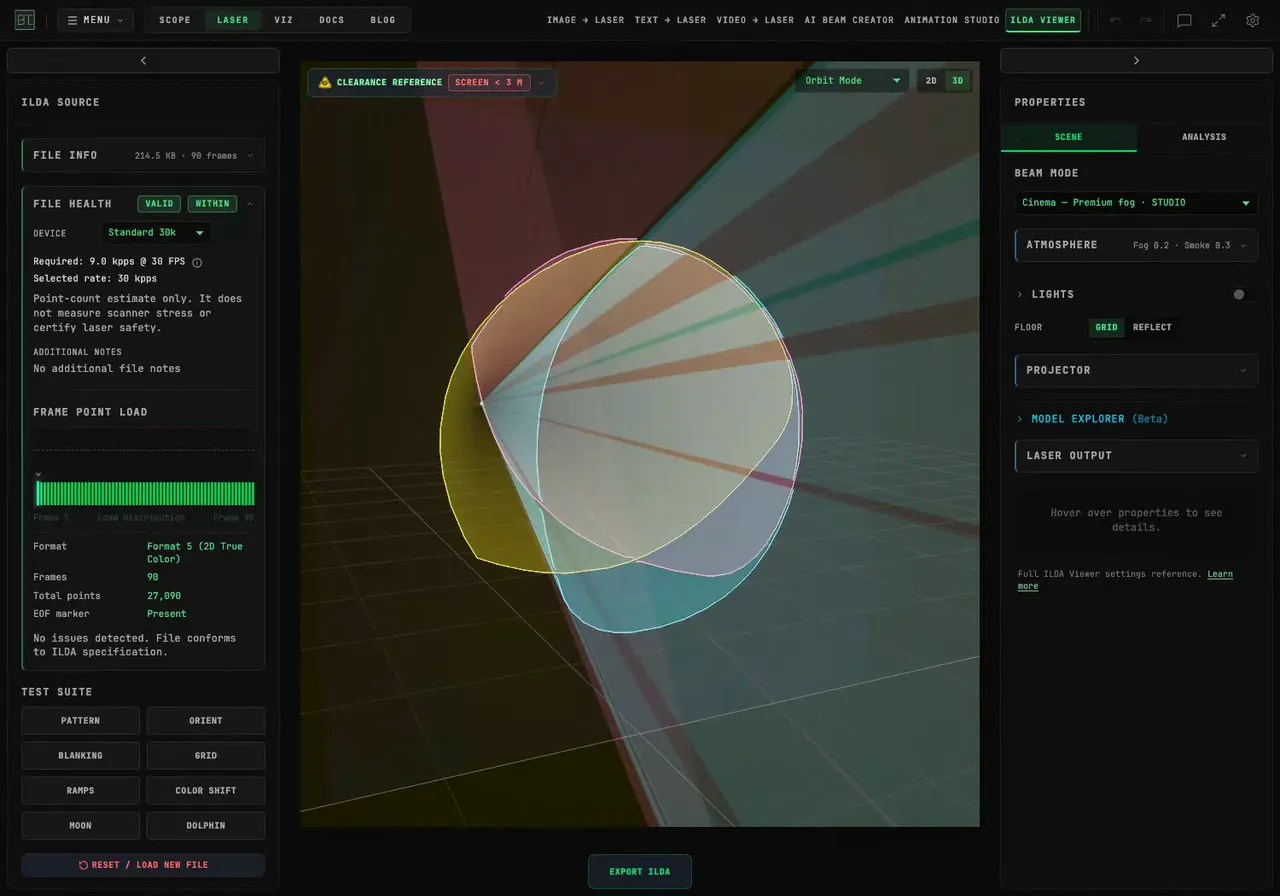Open the Orbit Mode dropdown

click(x=853, y=80)
